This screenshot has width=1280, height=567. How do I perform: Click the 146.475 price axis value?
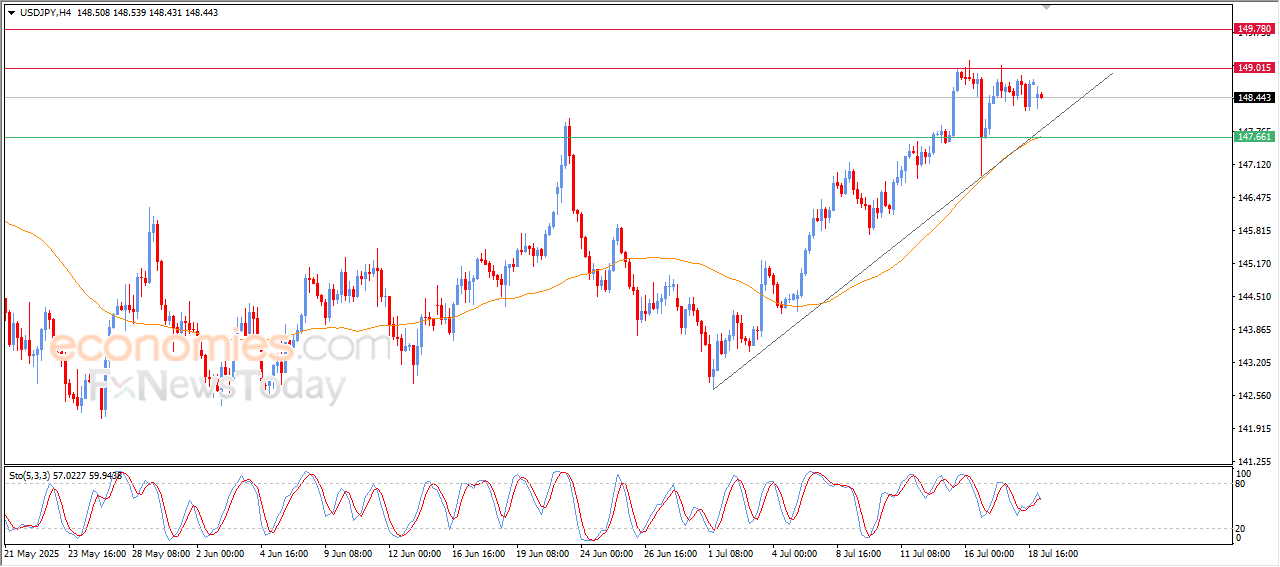1254,197
